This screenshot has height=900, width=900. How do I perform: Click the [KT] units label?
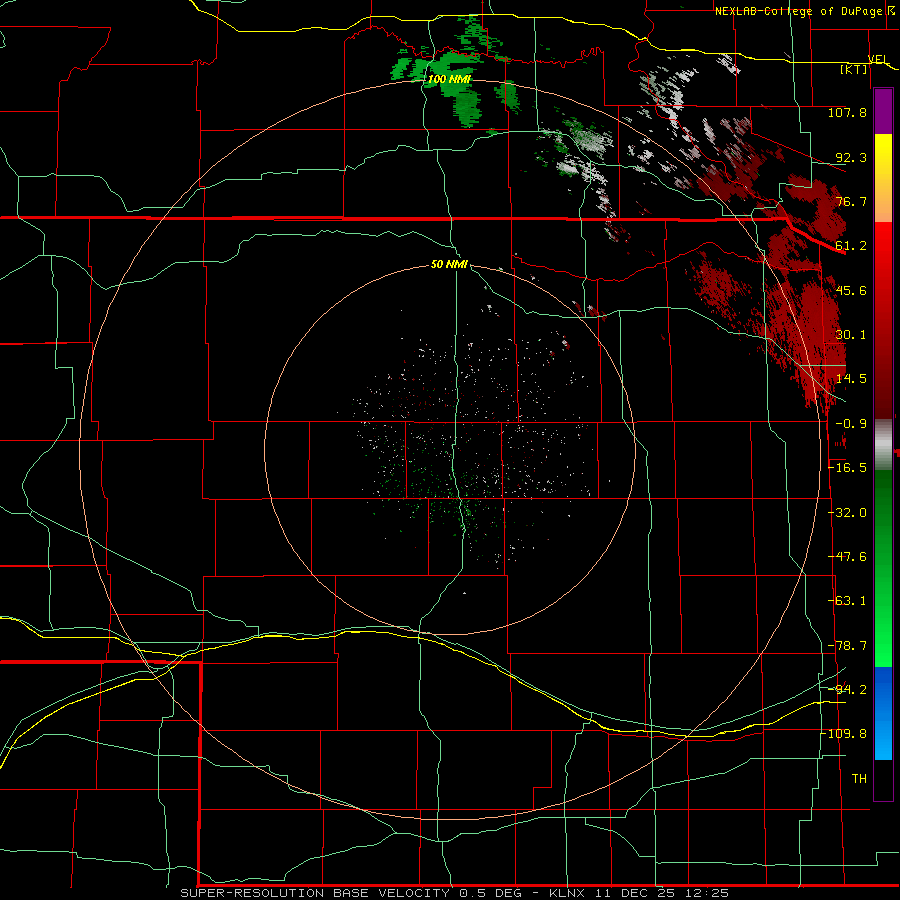(x=853, y=69)
